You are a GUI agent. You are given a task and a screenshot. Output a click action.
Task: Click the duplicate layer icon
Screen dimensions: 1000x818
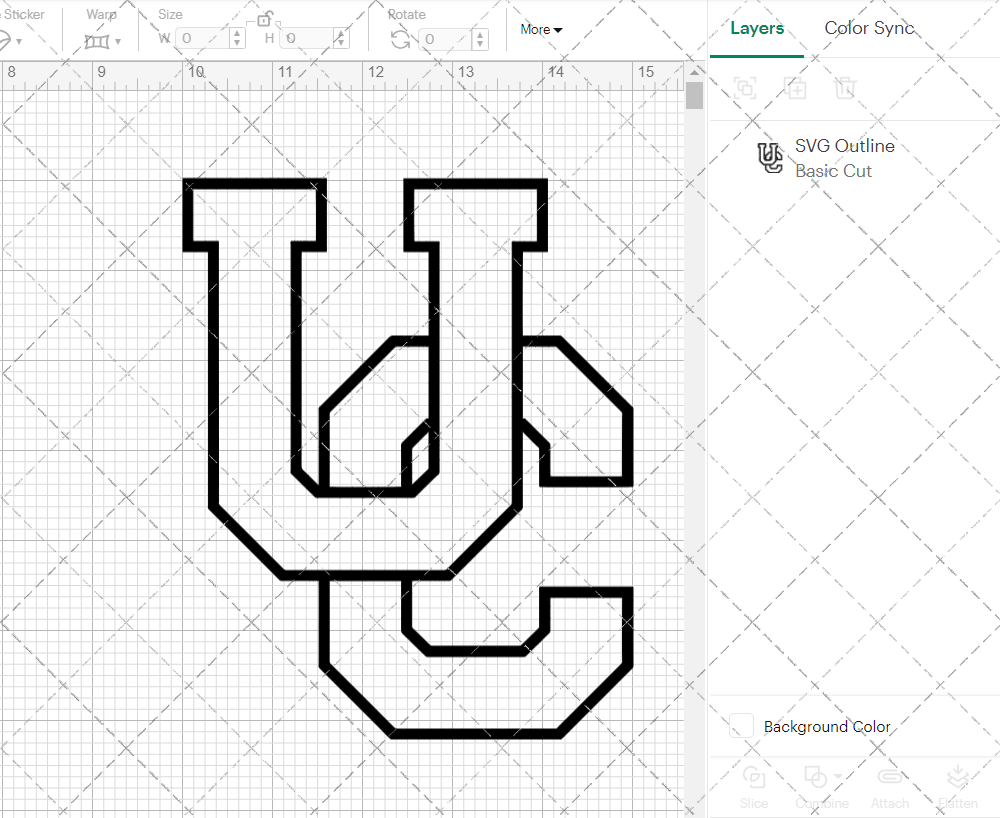tap(796, 88)
